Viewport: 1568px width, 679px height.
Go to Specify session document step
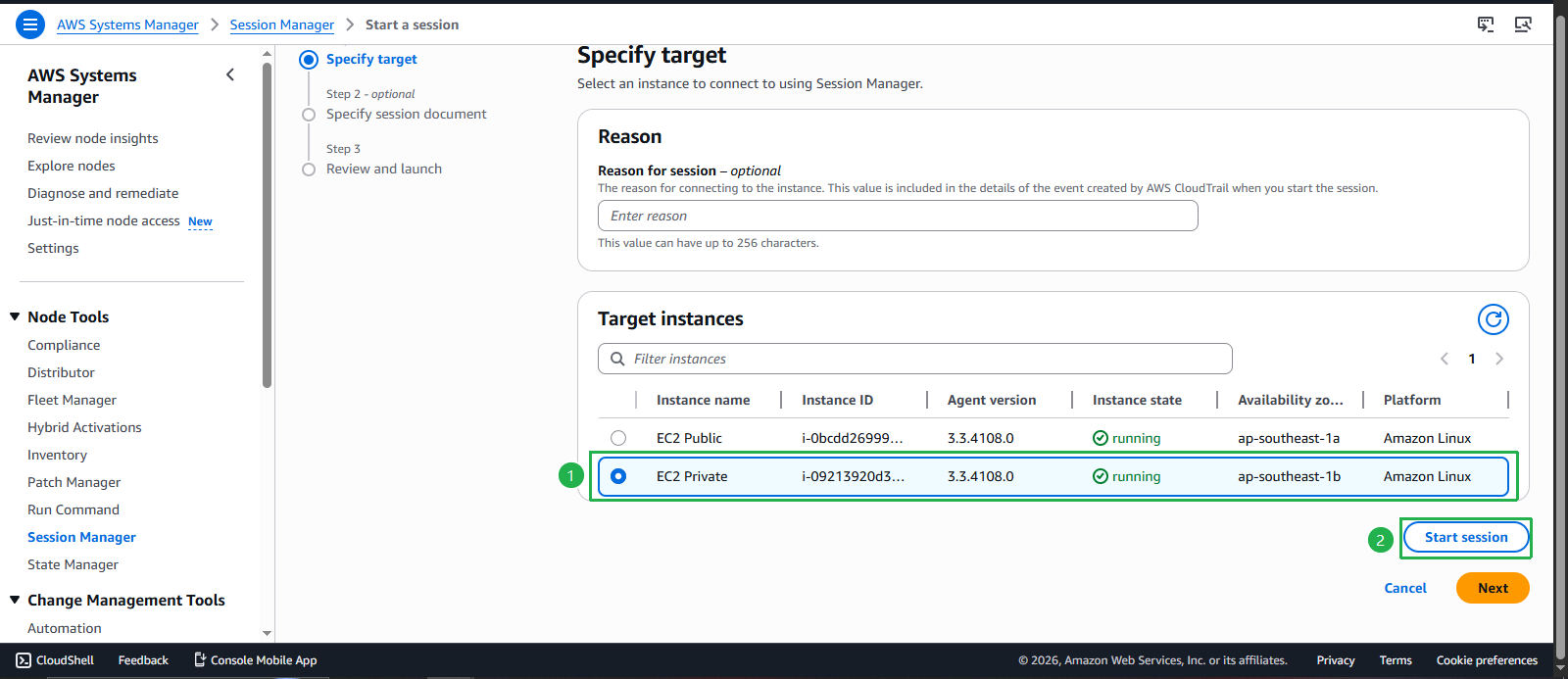tap(406, 114)
